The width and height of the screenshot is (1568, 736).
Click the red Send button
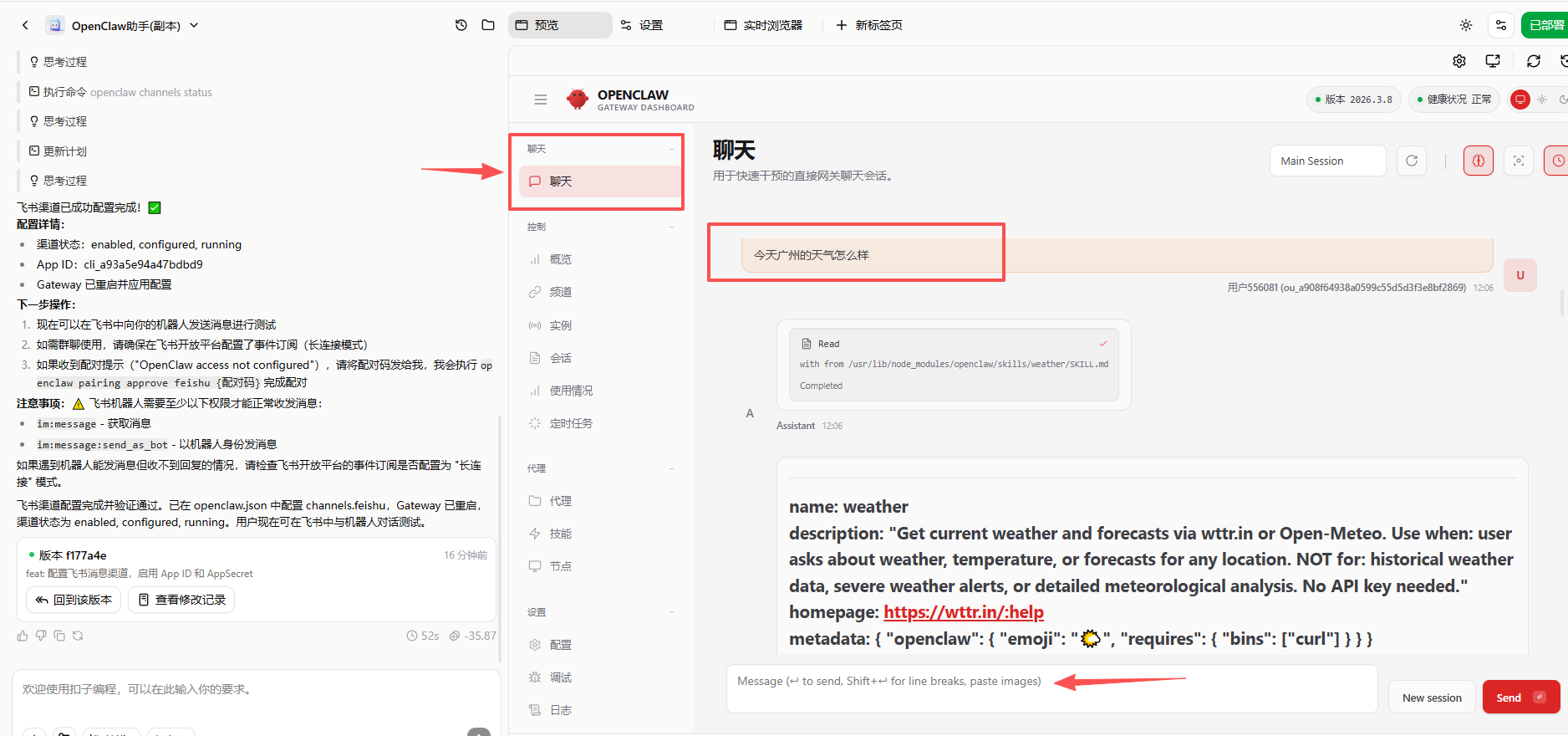click(x=1521, y=698)
